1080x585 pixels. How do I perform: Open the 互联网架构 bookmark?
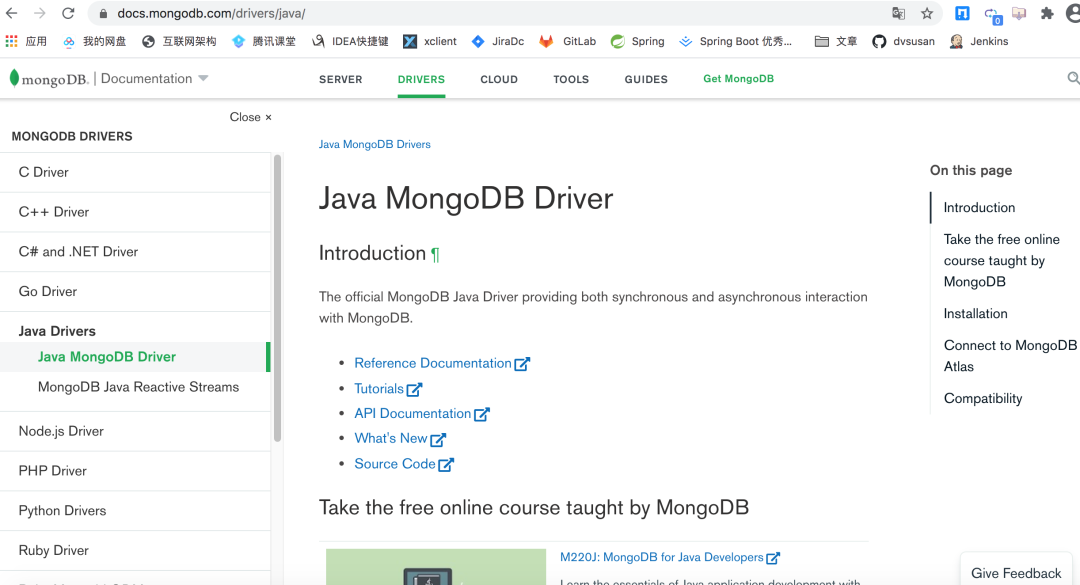pos(179,41)
